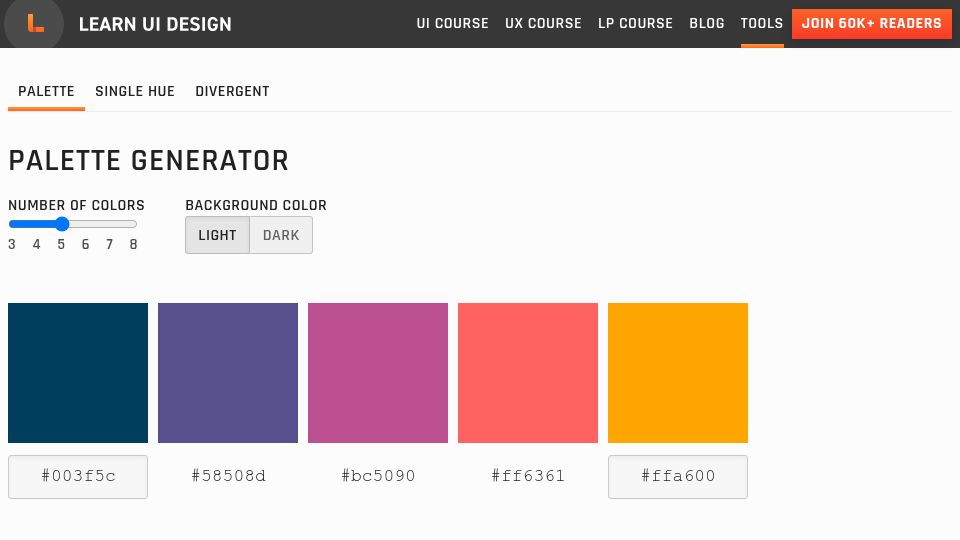Screen dimensions: 960x540
Task: Click the purple #58508d swatch
Action: (228, 373)
